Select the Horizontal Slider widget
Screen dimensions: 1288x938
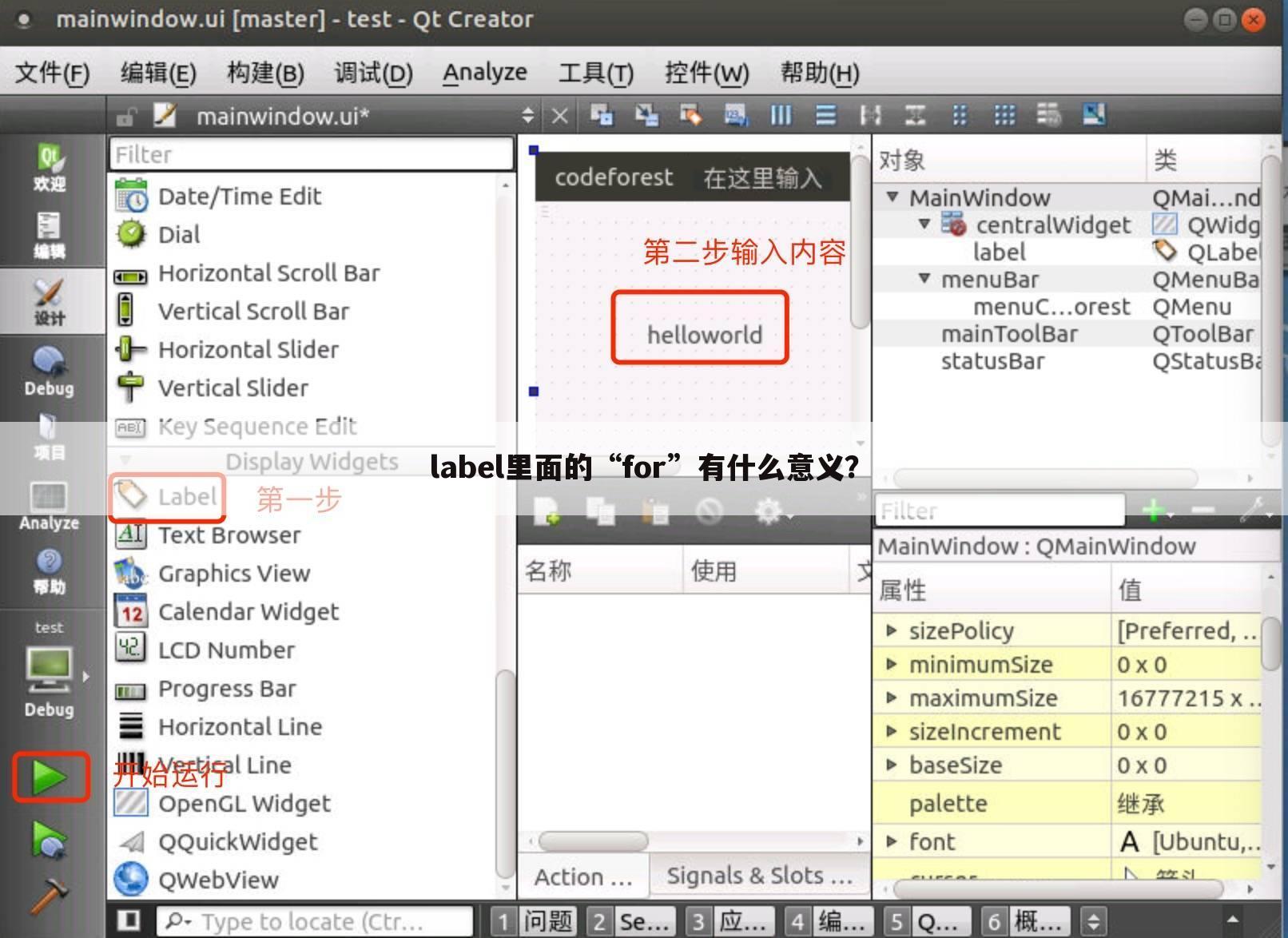[x=227, y=349]
